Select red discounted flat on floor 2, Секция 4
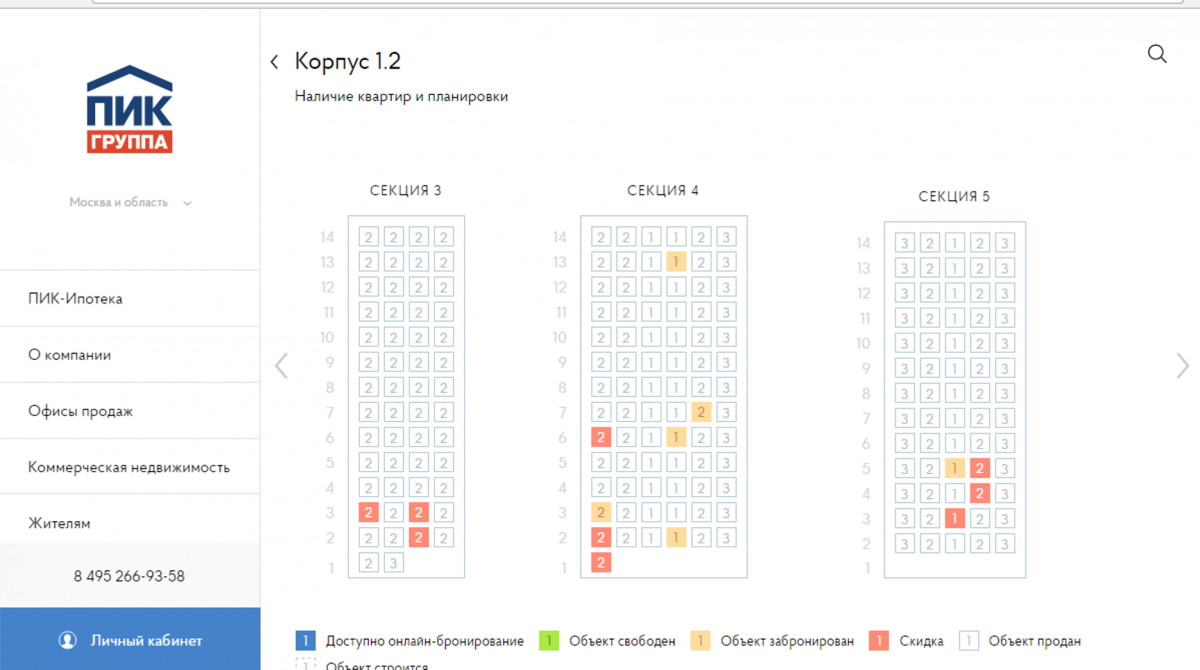This screenshot has width=1200, height=670. pyautogui.click(x=601, y=538)
